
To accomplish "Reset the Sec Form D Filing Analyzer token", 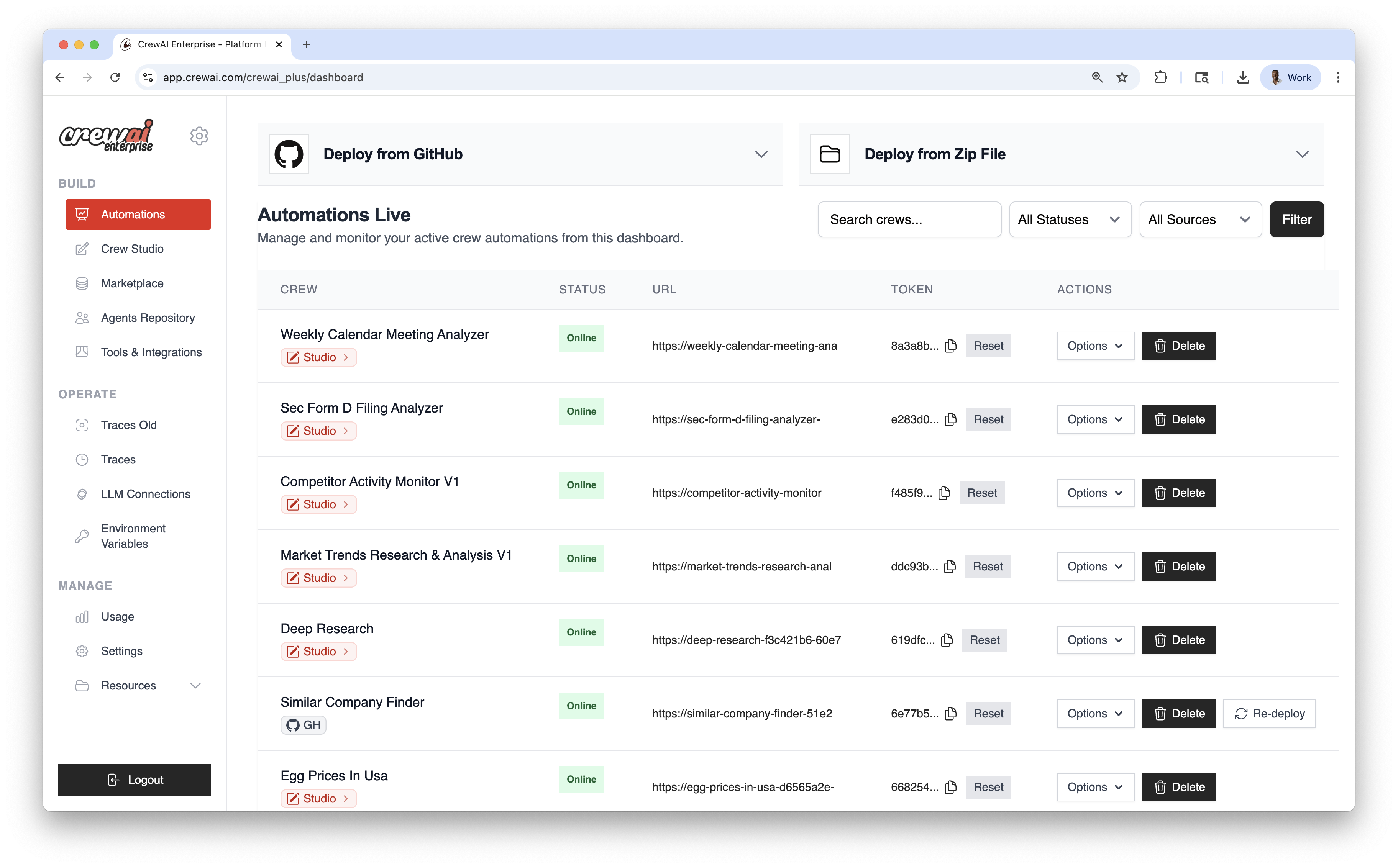I will (988, 419).
